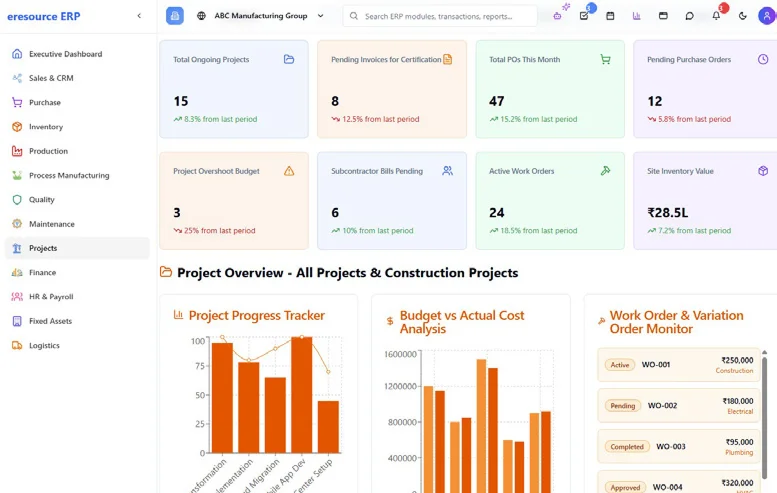Open the user profile avatar
The height and width of the screenshot is (493, 777).
point(769,16)
